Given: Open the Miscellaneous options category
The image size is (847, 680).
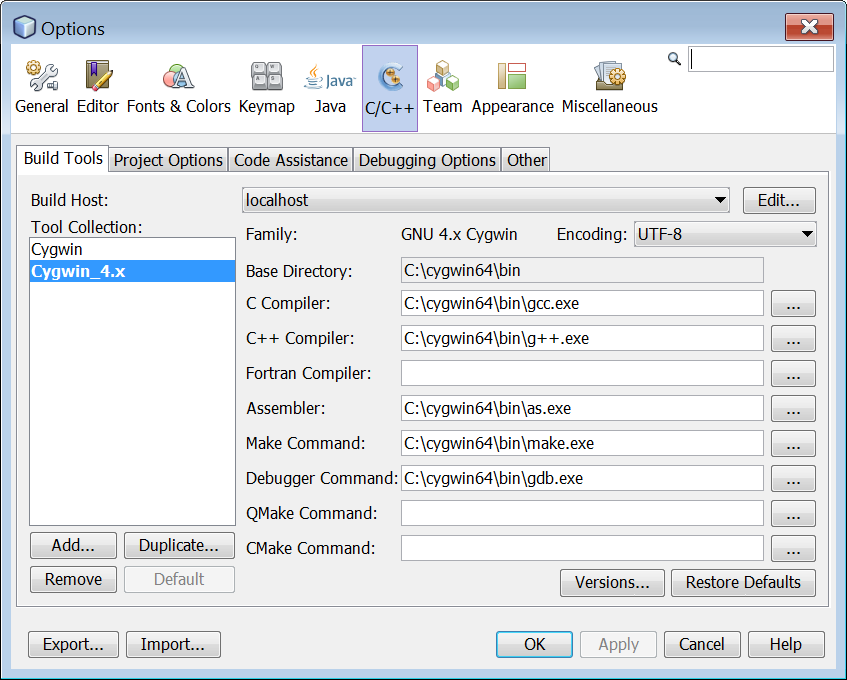Looking at the screenshot, I should tap(610, 88).
